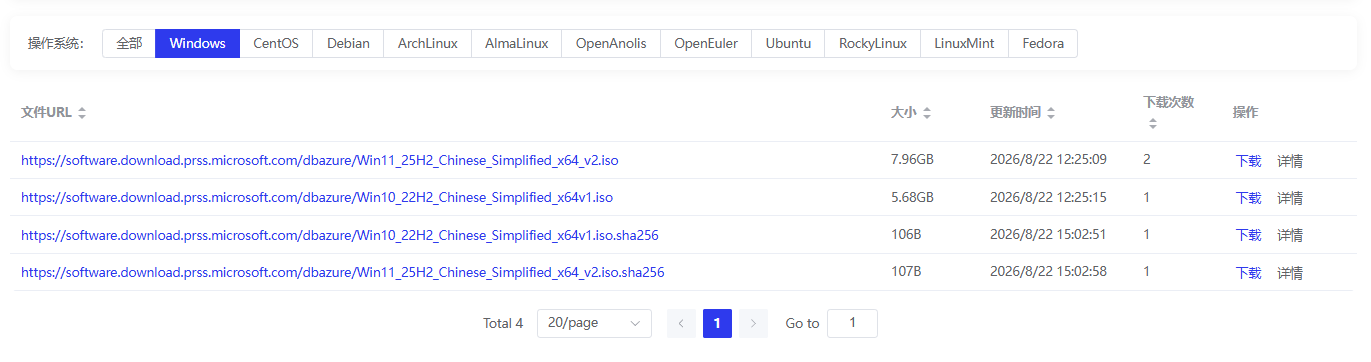Click 详情 for the 5.68GB file
Screen dimensions: 1371x362
[x=1290, y=198]
